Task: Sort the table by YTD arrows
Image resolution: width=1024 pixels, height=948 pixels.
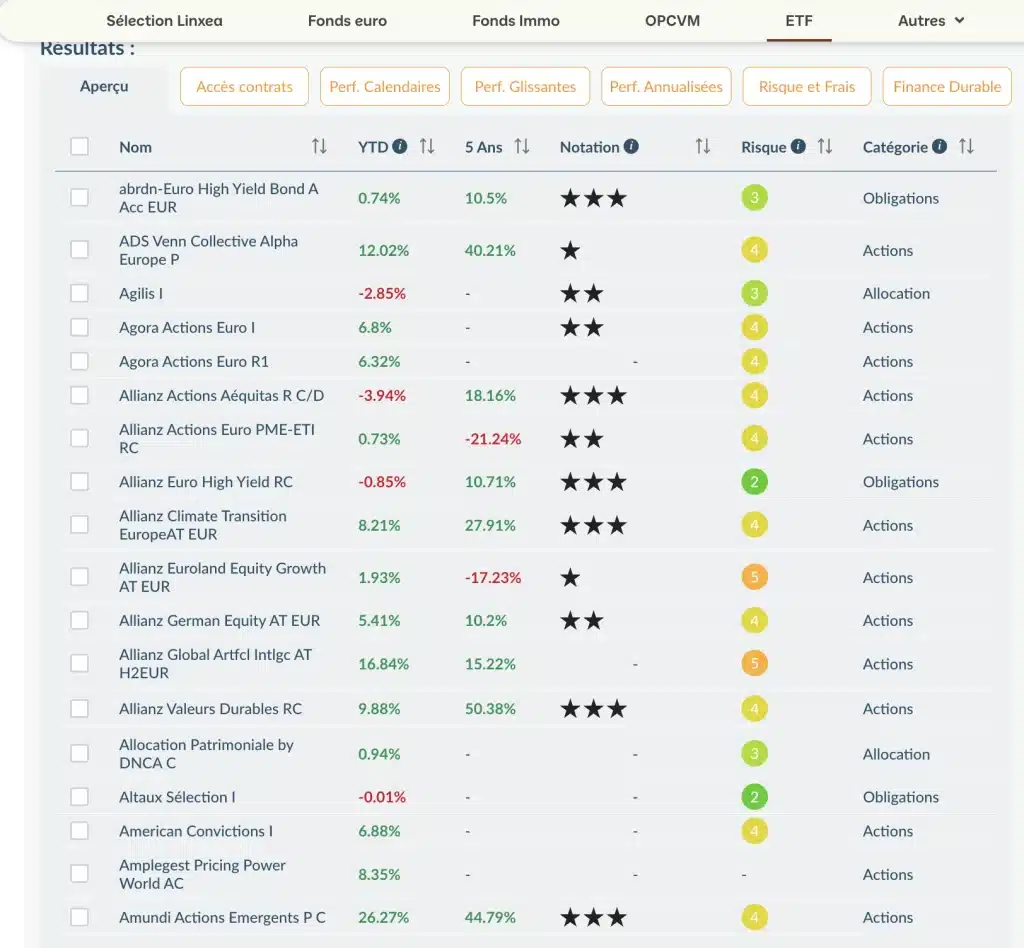Action: coord(426,146)
